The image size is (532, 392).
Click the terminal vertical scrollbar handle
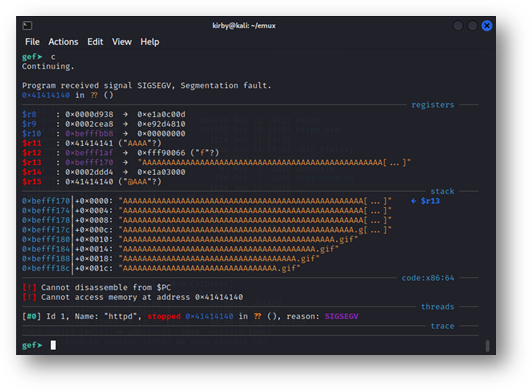[x=487, y=346]
